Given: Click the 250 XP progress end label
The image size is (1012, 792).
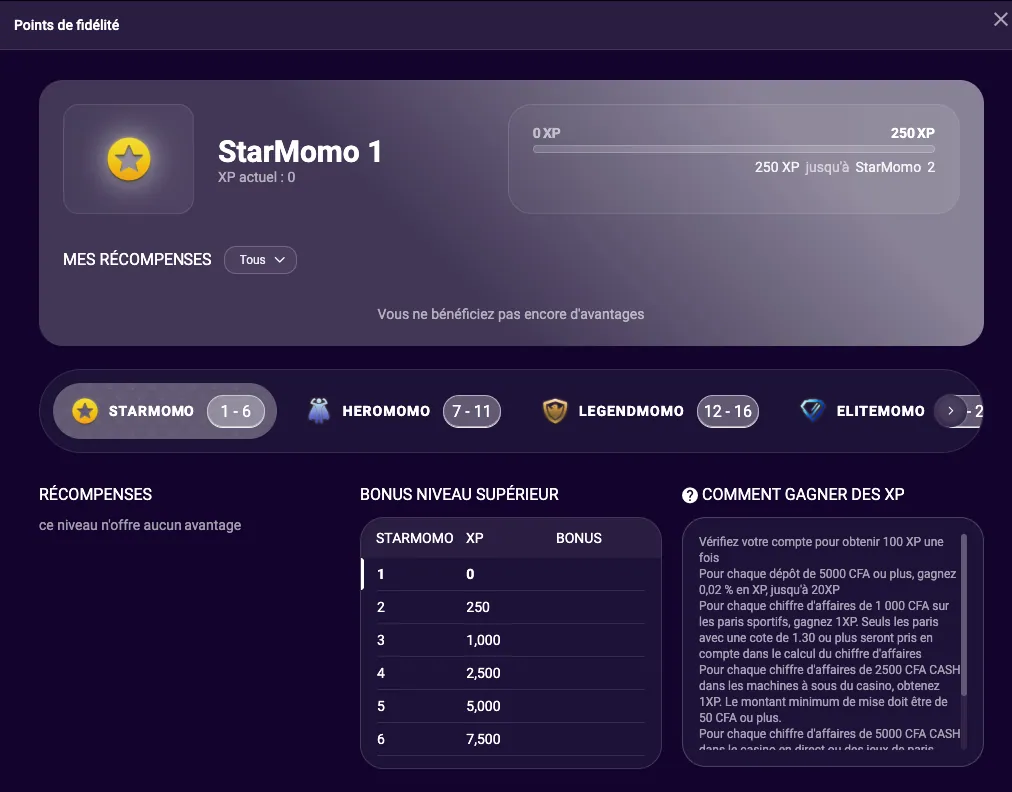Looking at the screenshot, I should tap(913, 133).
